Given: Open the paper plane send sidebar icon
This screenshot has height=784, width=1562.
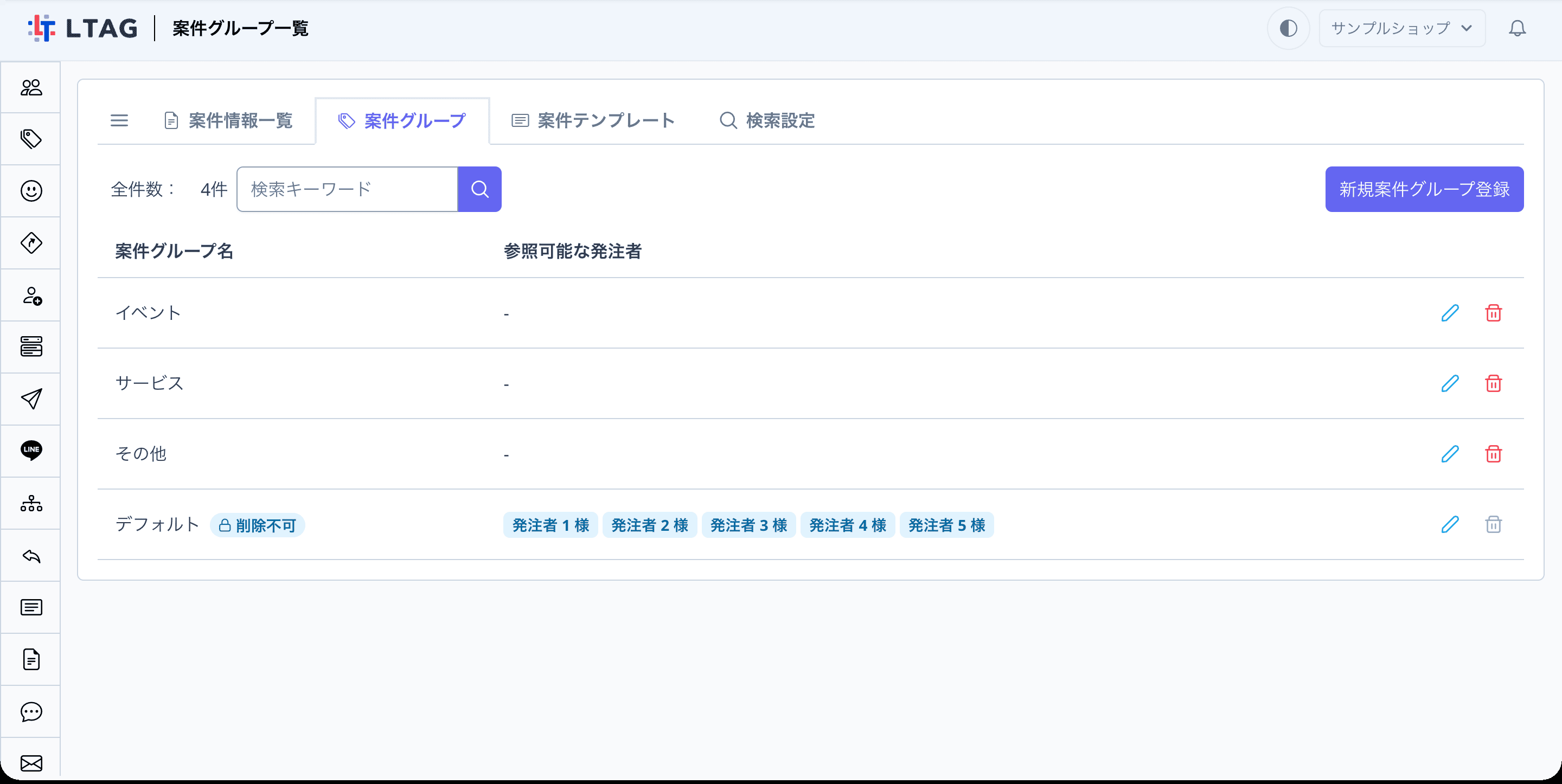Looking at the screenshot, I should [31, 399].
